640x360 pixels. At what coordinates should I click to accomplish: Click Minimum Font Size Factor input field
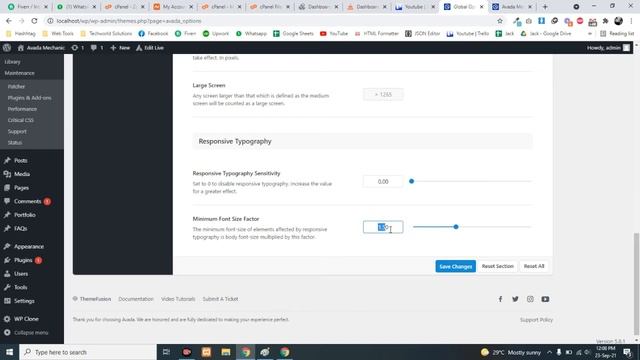click(383, 227)
